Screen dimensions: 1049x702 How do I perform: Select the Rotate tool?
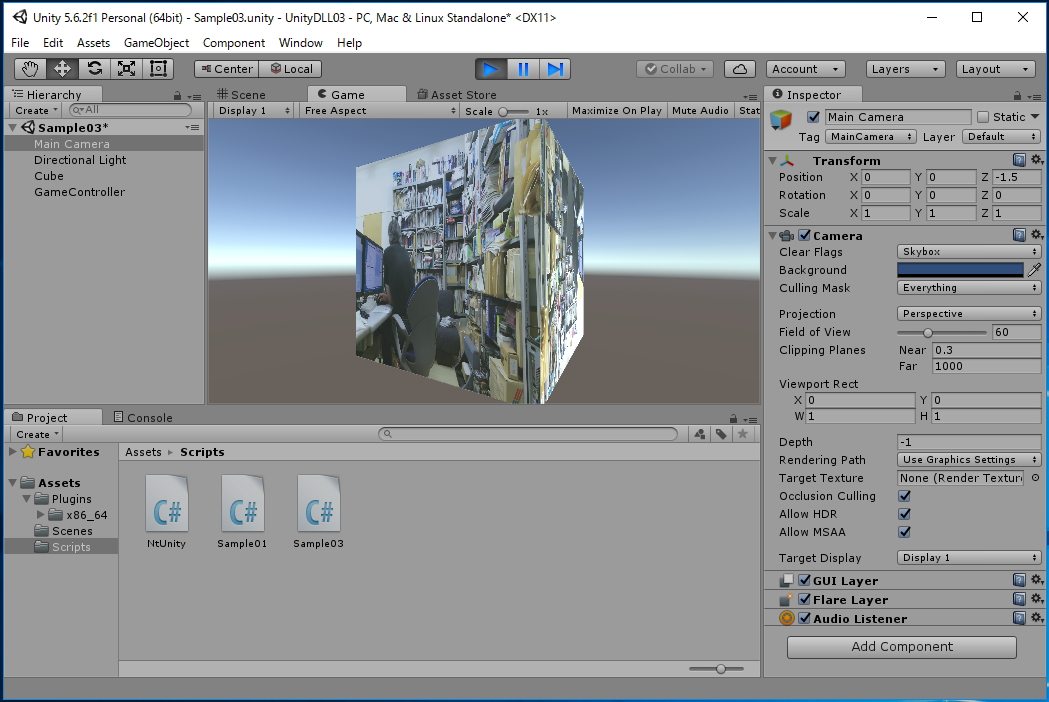(94, 69)
